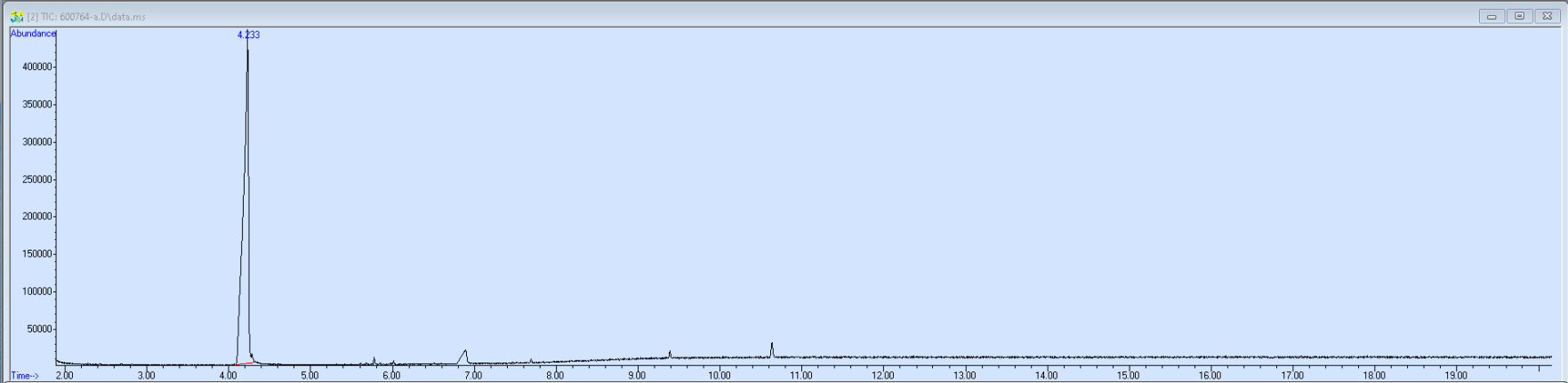
Task: Select the Time--> axis label
Action: click(25, 376)
